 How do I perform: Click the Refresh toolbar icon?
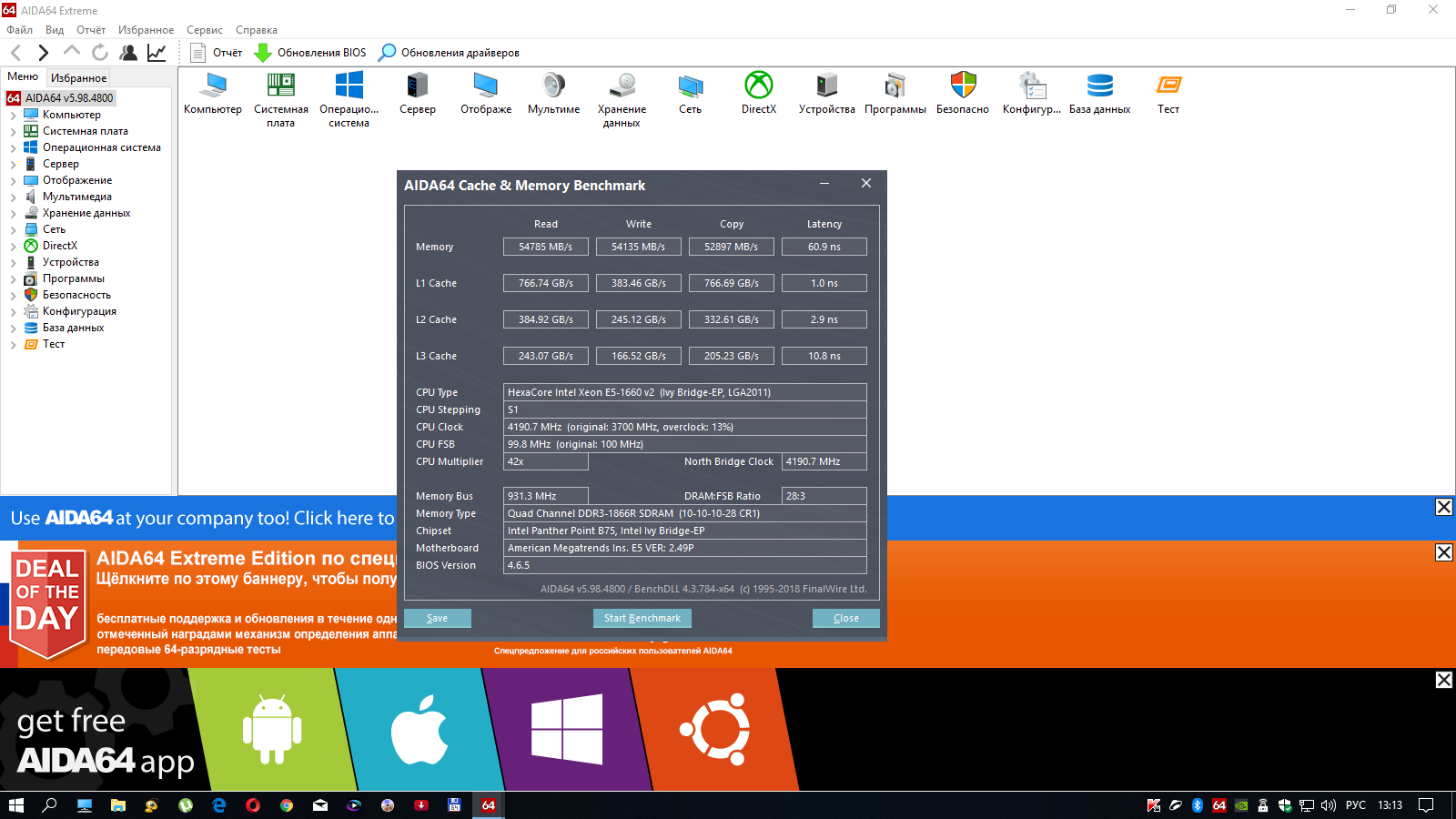[x=100, y=53]
